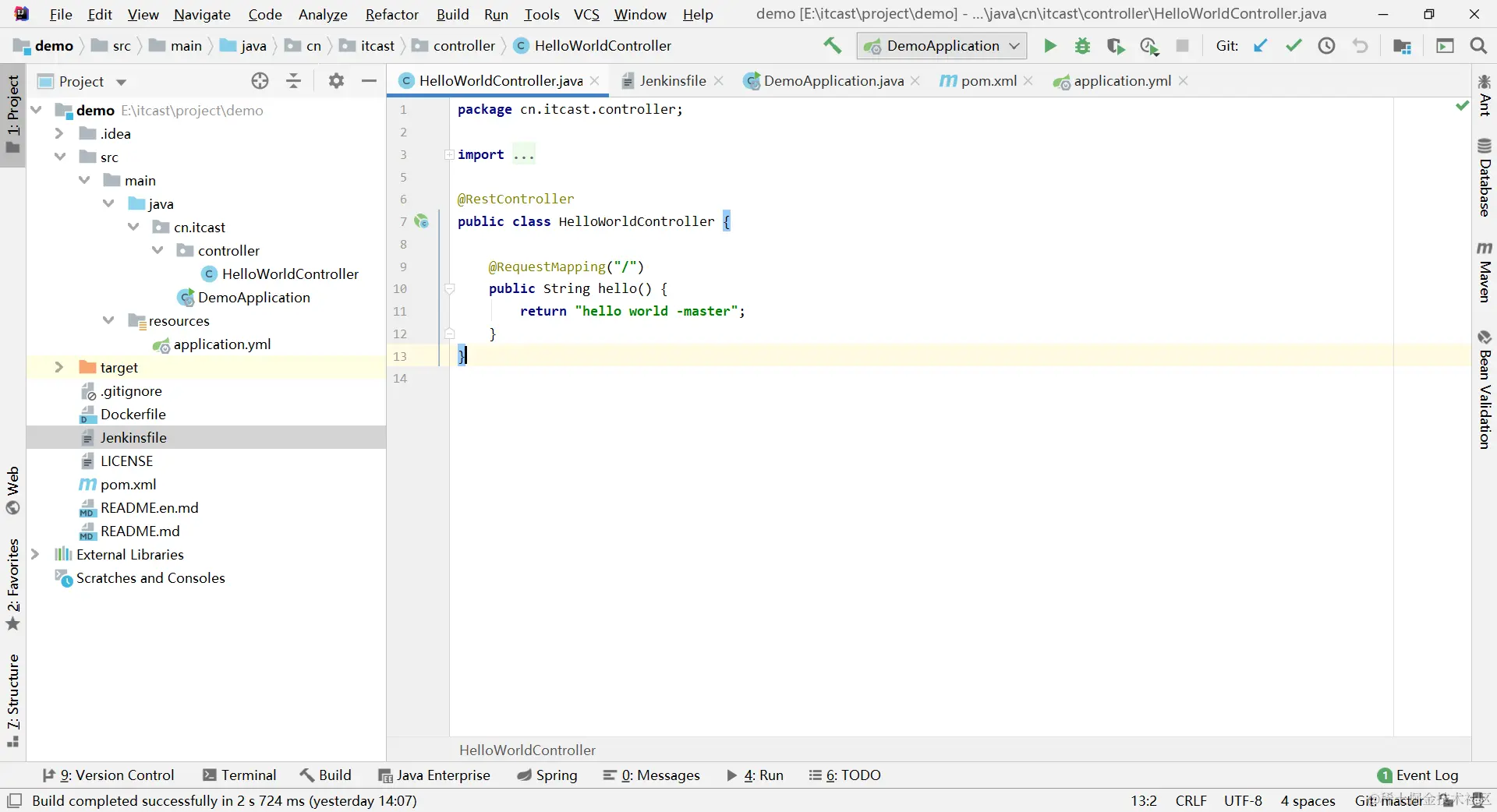Open the DemoApplication run configuration dropdown
This screenshot has height=812, width=1497.
(942, 46)
